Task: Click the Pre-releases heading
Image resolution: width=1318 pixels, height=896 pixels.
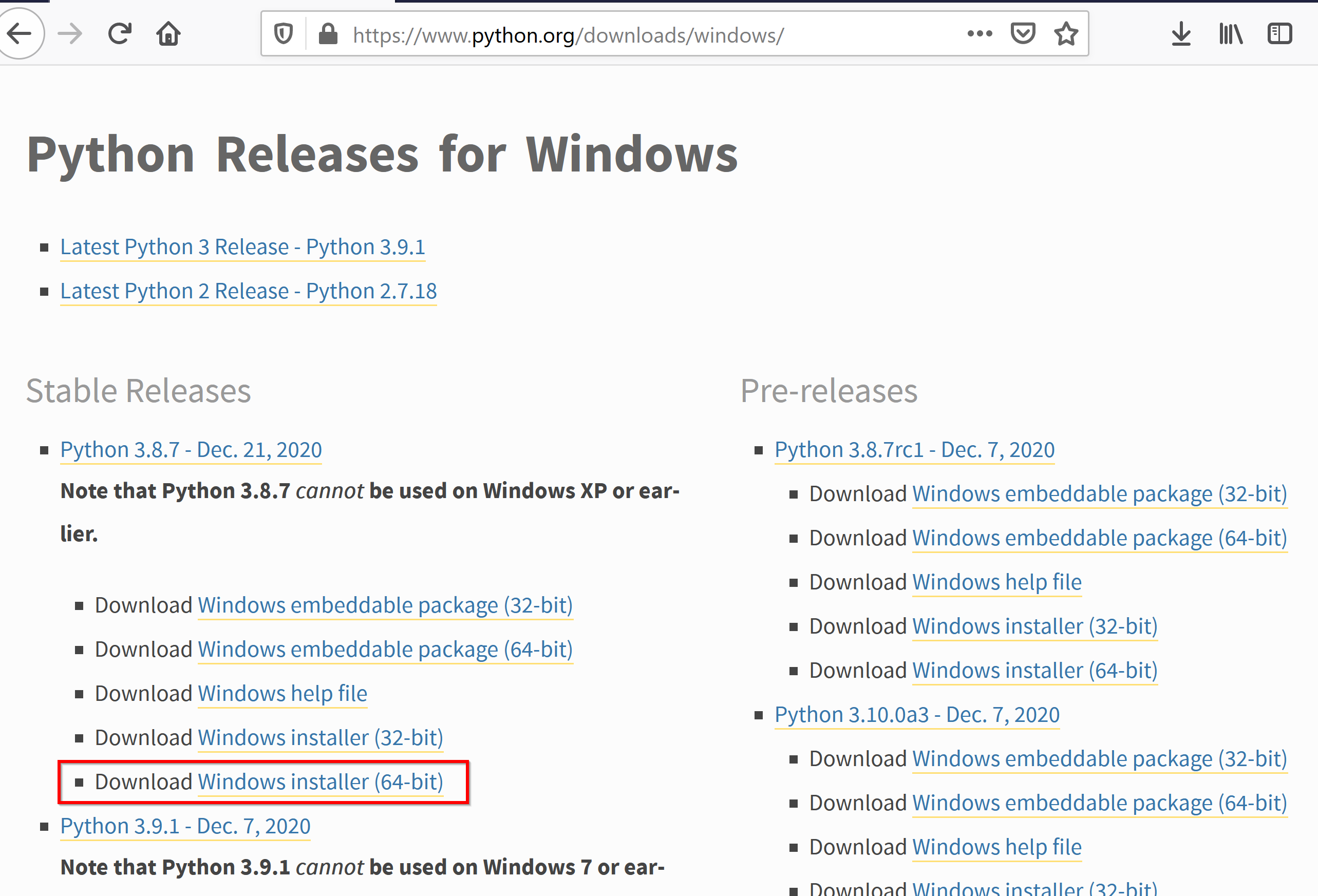Action: (x=829, y=391)
